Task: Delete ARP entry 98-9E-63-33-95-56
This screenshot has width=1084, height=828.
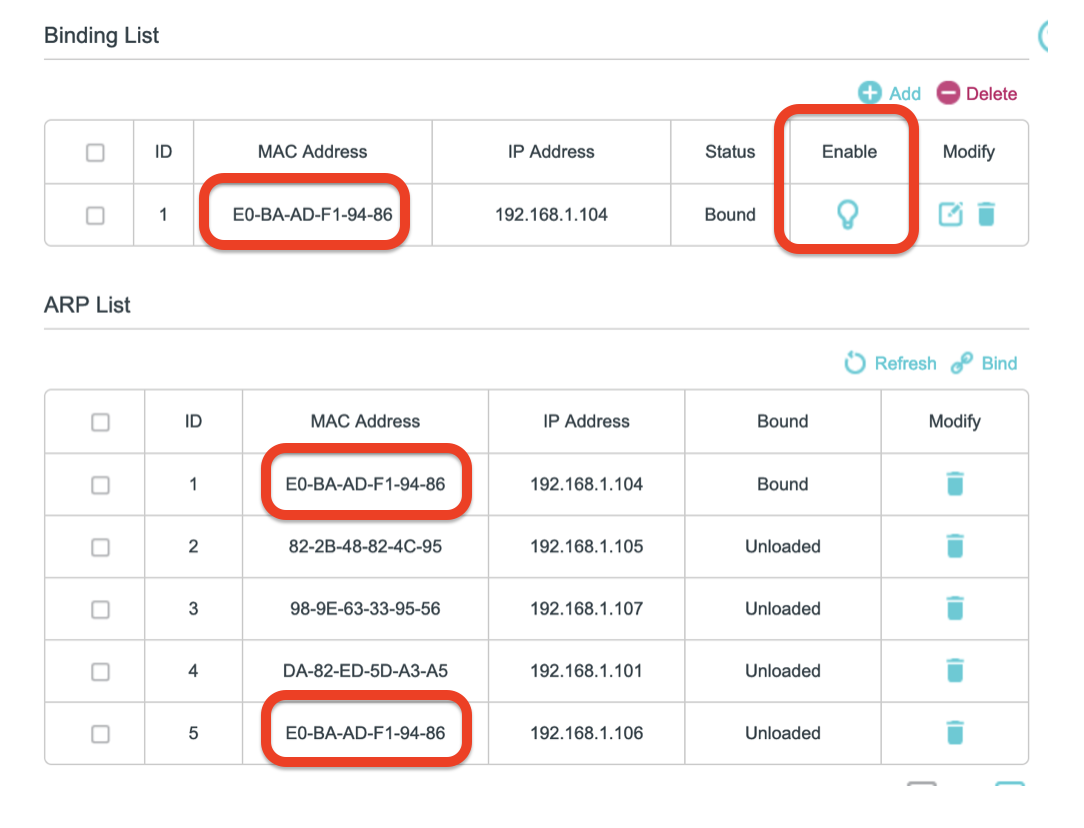Action: click(x=954, y=608)
